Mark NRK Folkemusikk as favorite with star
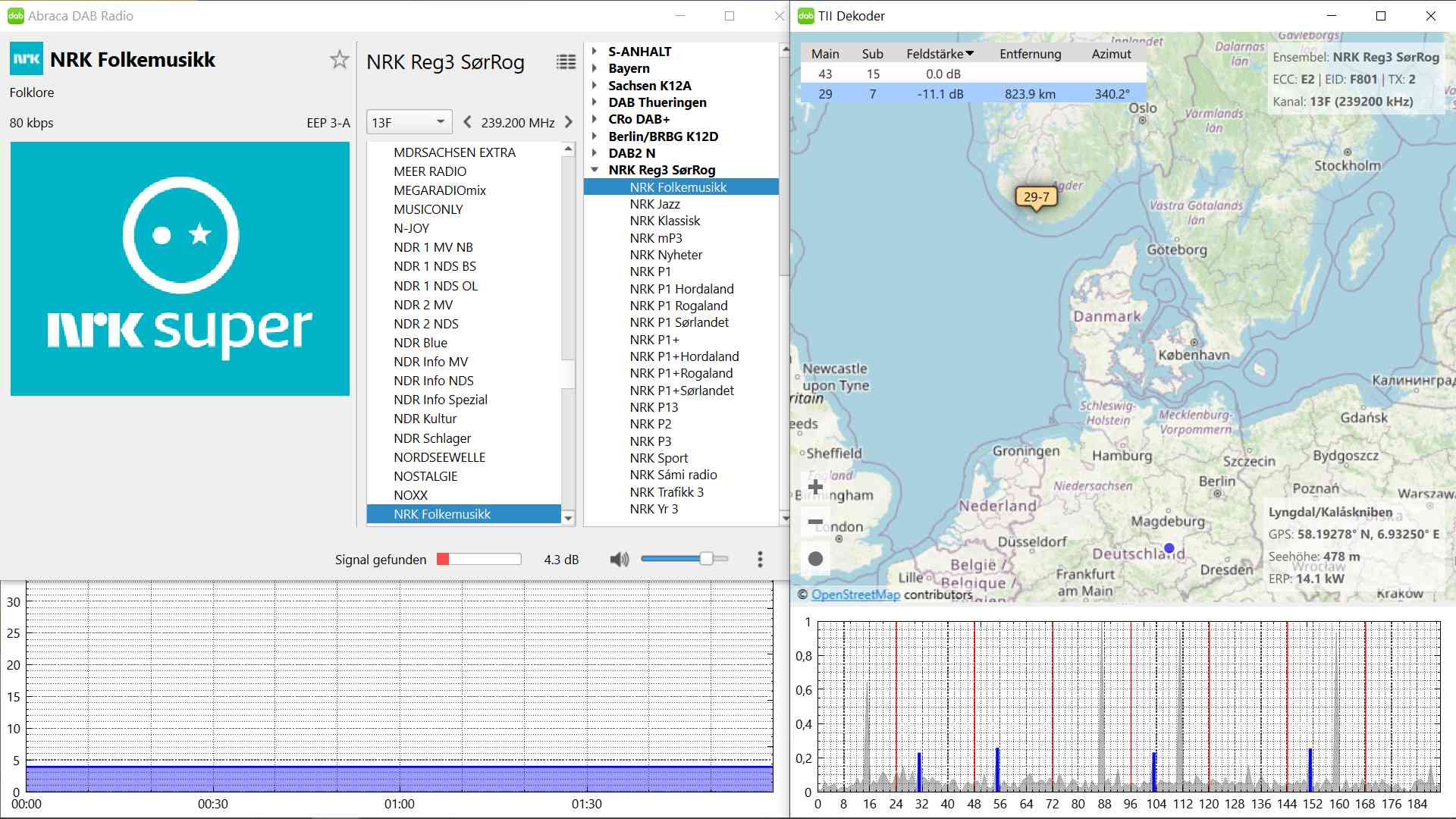 pyautogui.click(x=339, y=60)
